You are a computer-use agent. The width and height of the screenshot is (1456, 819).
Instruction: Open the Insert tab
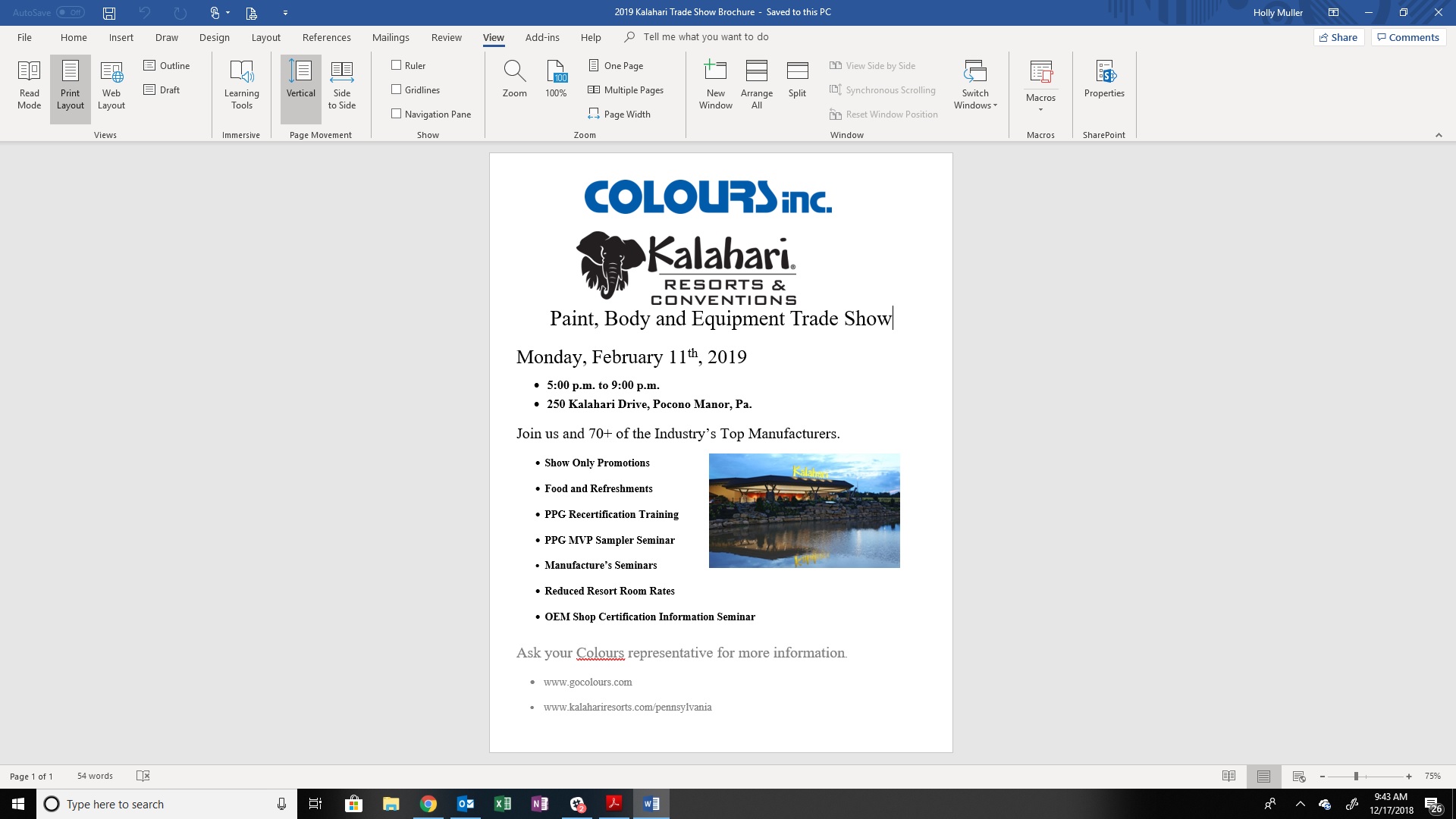click(x=121, y=37)
